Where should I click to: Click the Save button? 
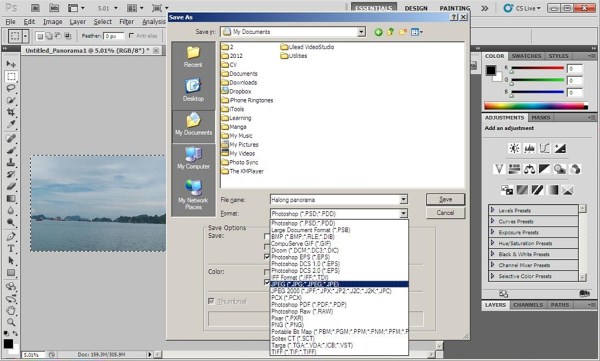point(445,199)
